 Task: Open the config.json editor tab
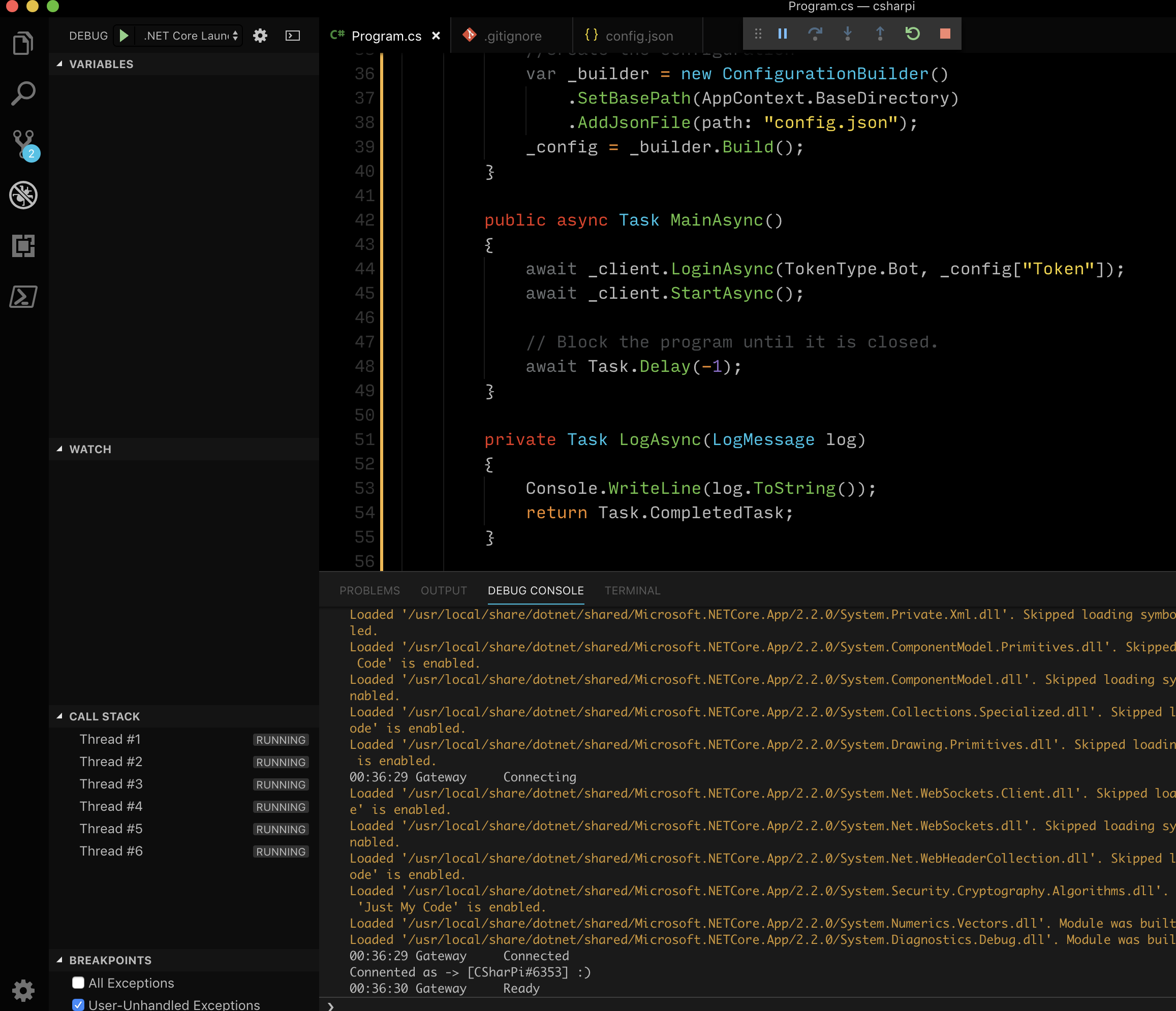(x=638, y=36)
